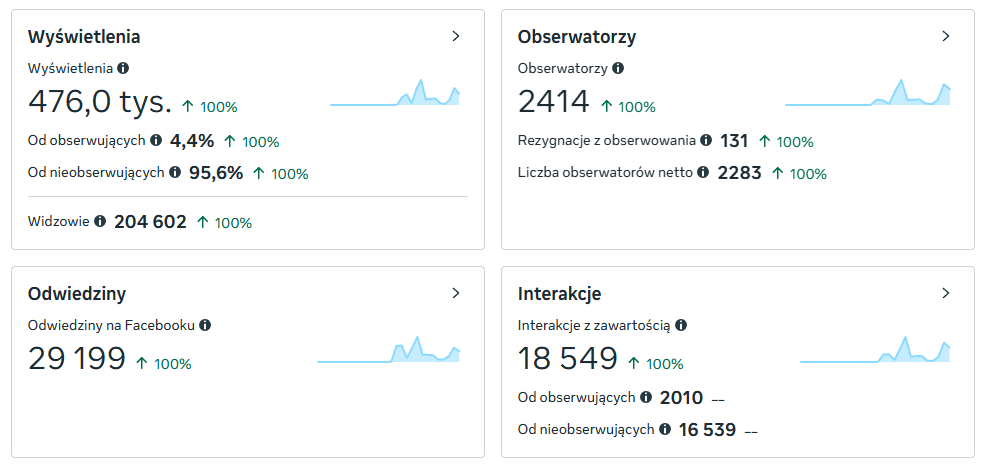Click info icon beside Liczba obserwatorów netto

click(x=703, y=172)
